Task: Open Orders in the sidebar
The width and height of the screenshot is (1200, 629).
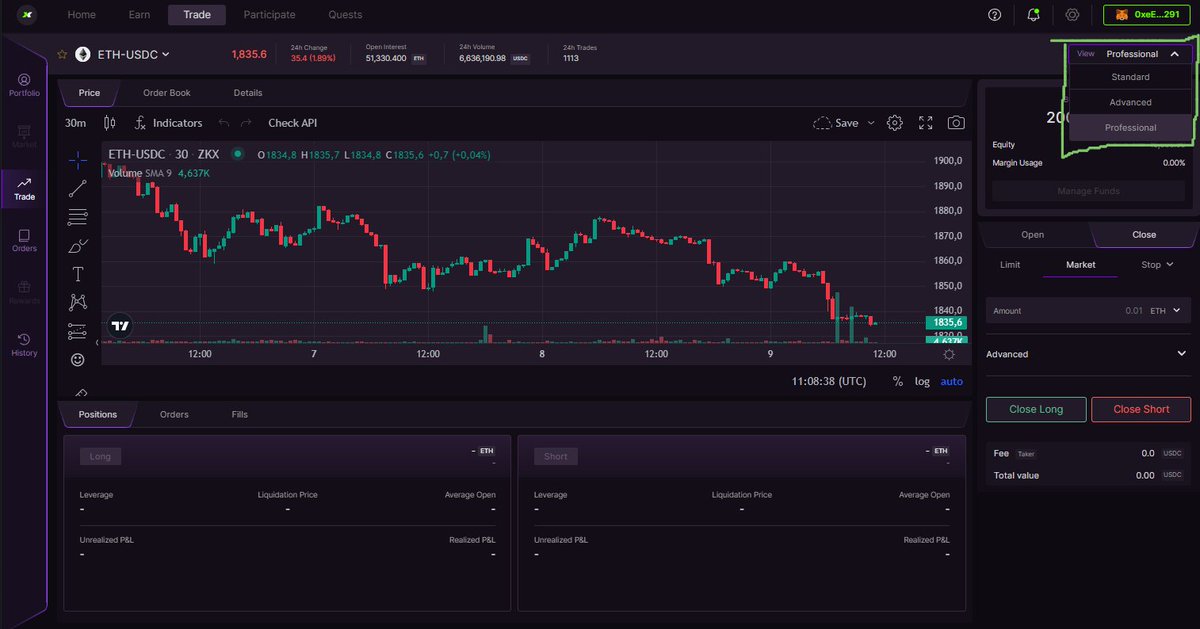Action: point(24,241)
